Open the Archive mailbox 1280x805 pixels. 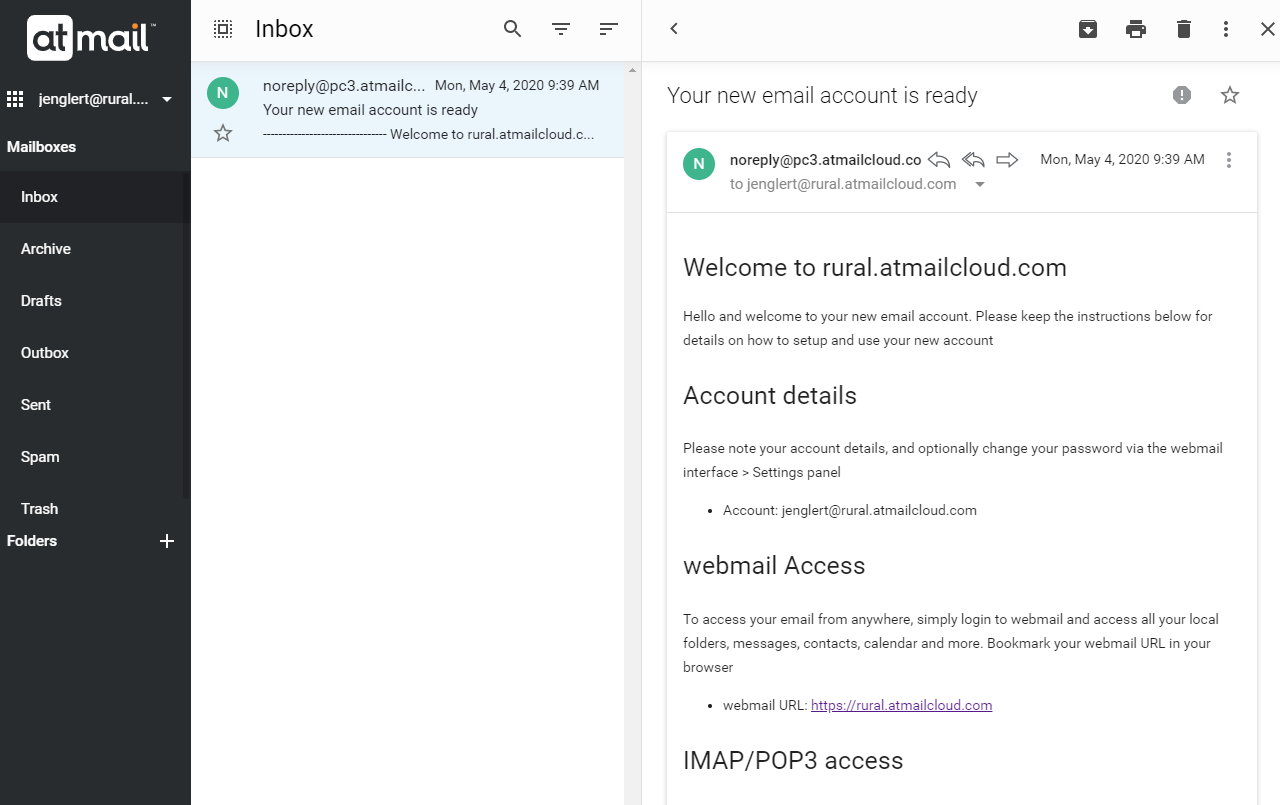pos(95,249)
